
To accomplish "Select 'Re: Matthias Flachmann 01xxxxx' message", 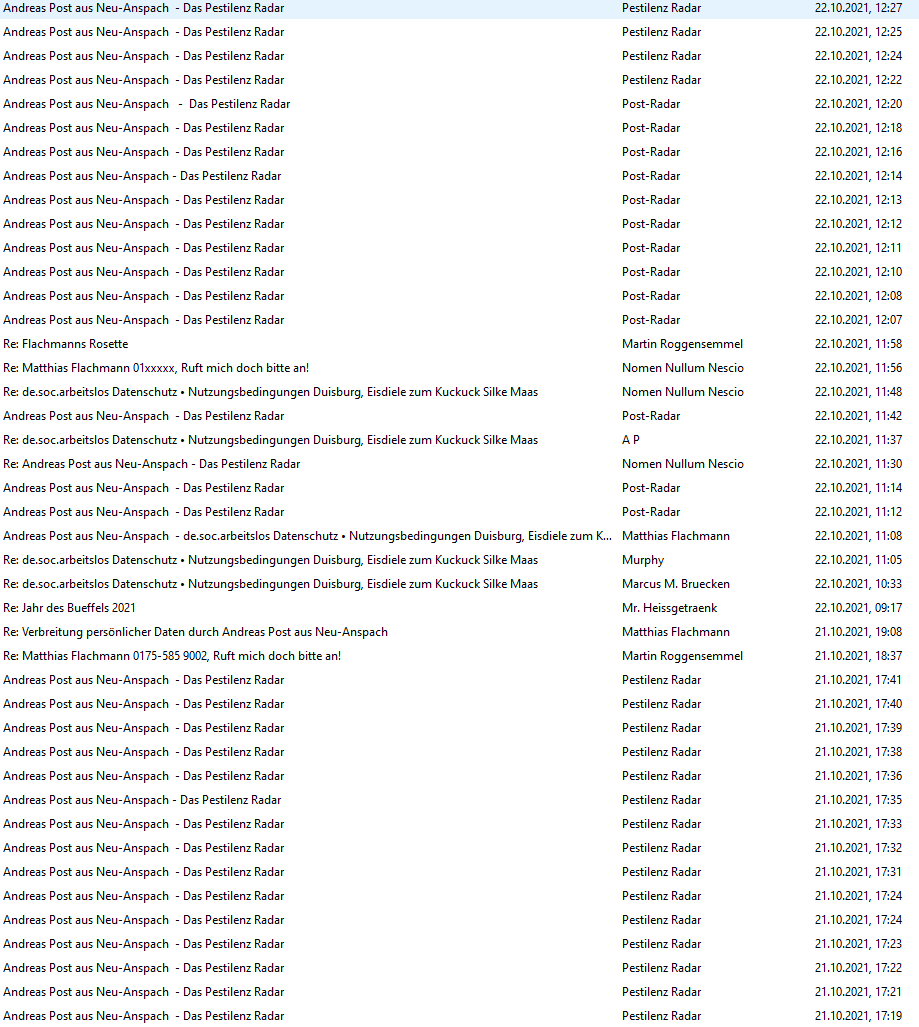I will click(x=459, y=368).
